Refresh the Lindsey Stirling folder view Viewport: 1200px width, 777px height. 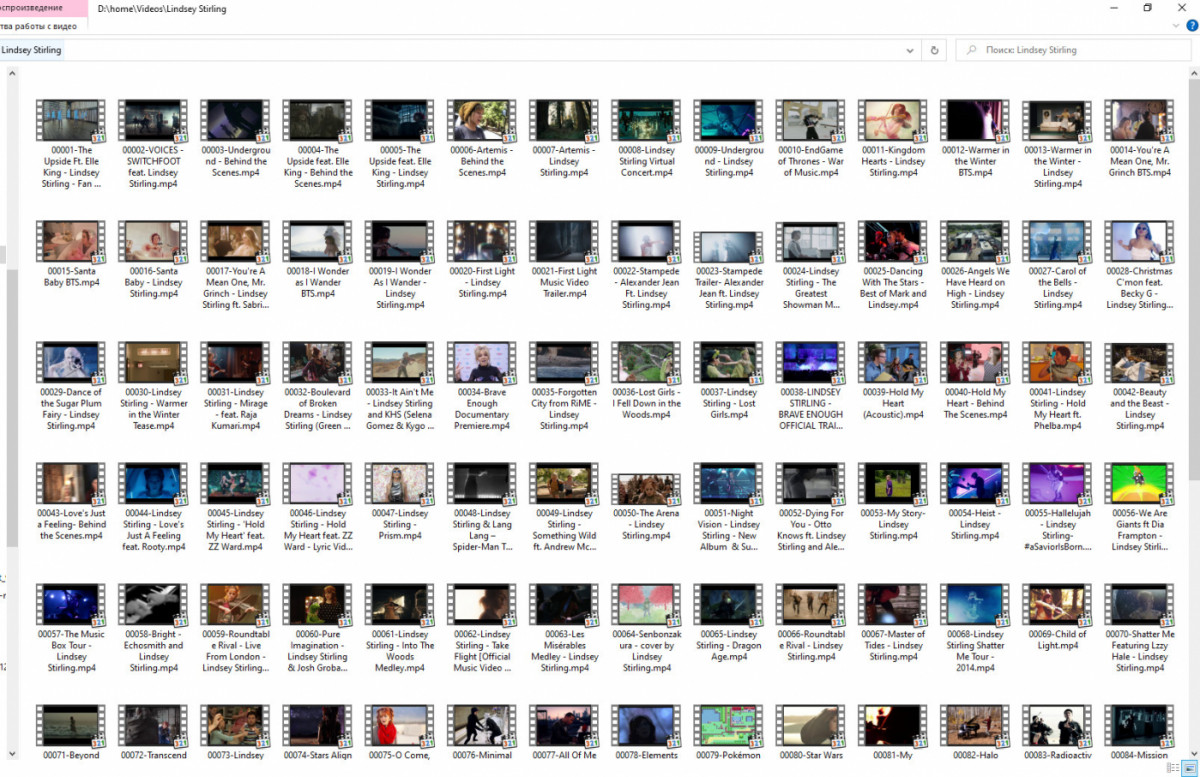click(x=935, y=50)
